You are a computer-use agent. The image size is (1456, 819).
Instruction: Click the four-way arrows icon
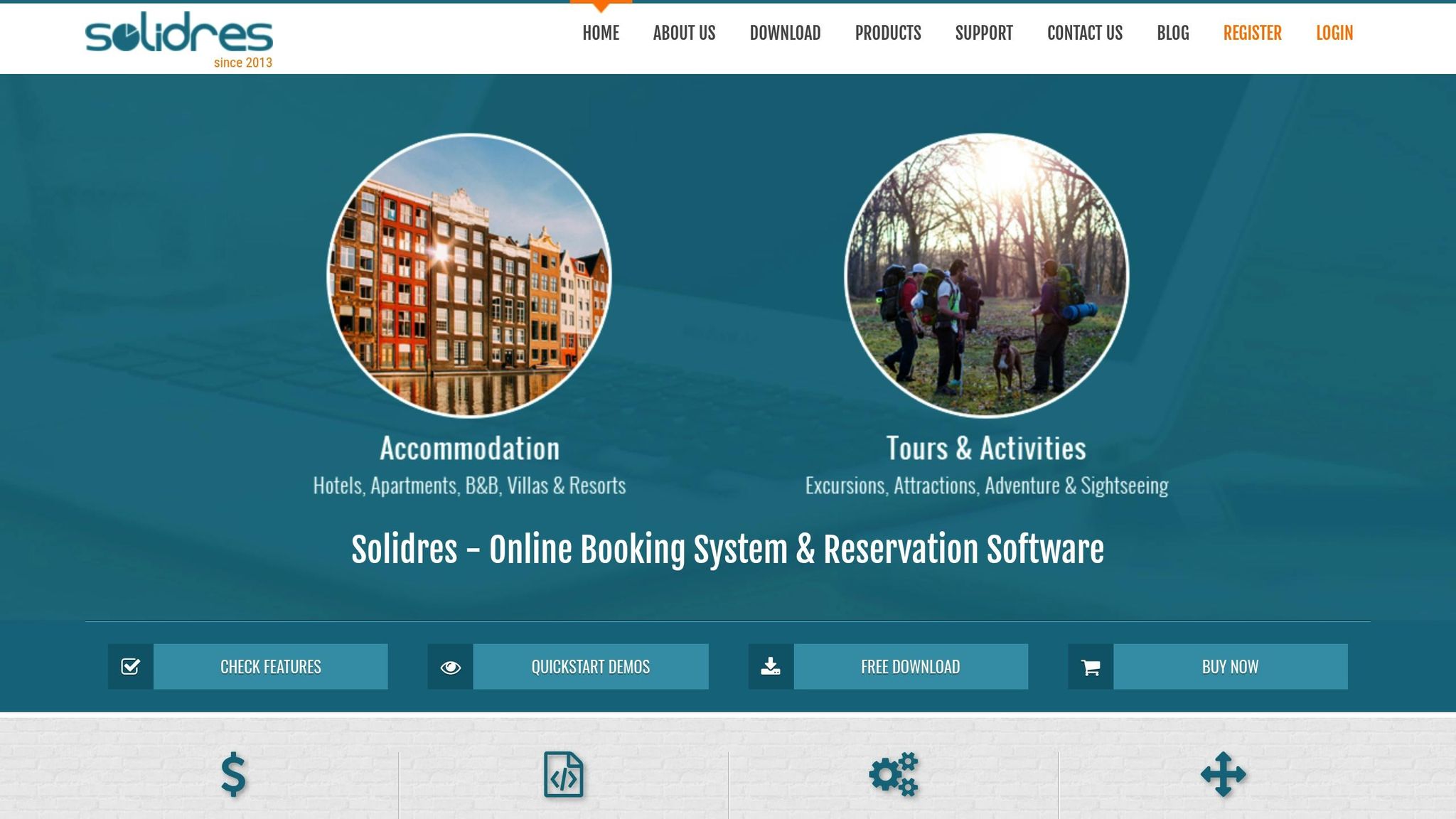(x=1223, y=774)
